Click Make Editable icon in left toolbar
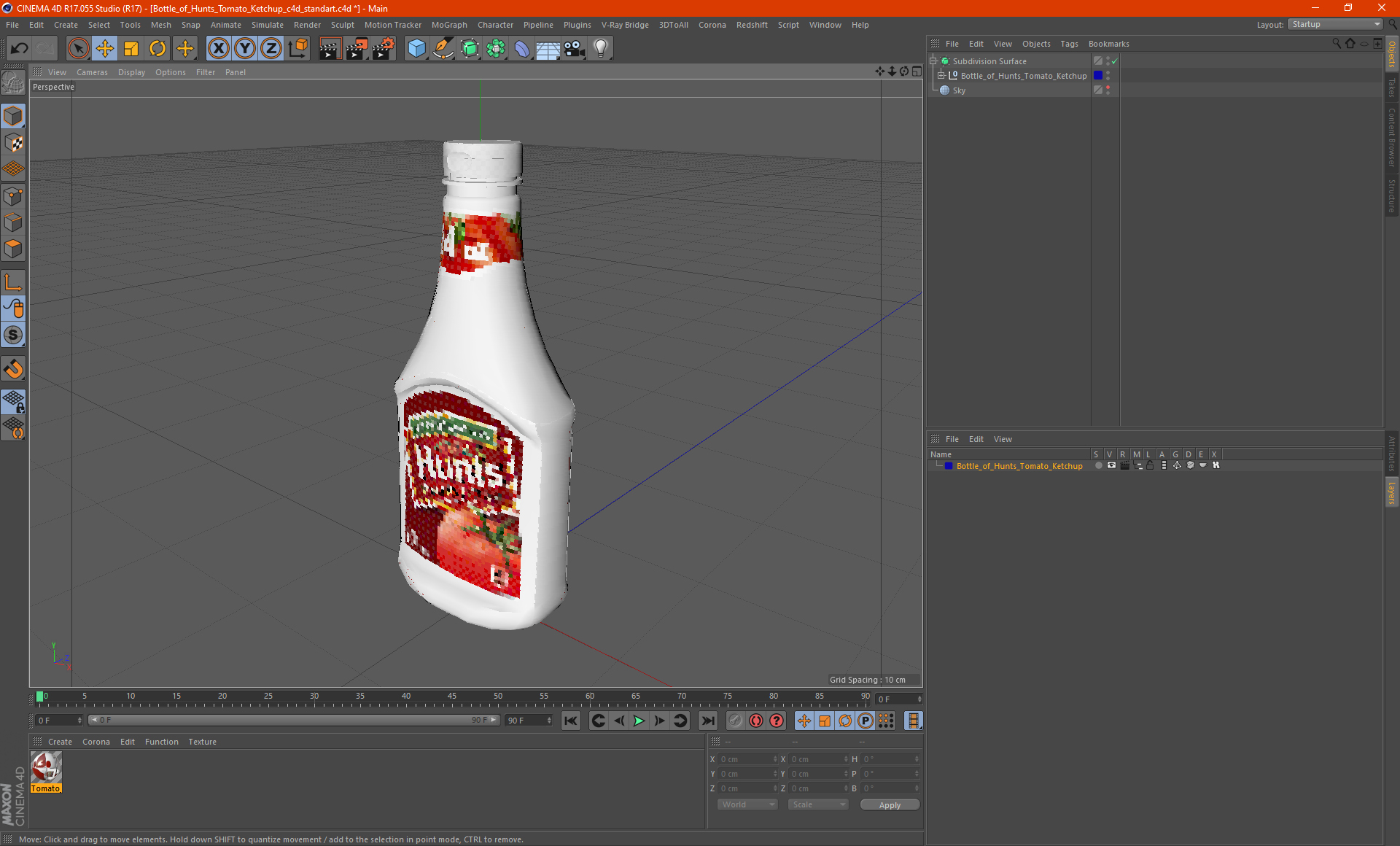 click(x=13, y=83)
